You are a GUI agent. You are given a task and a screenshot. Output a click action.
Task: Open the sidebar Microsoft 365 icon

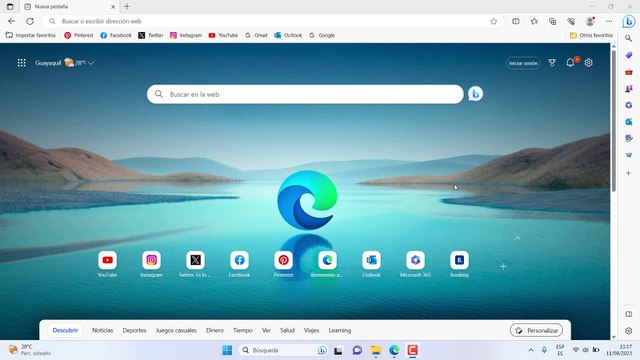[x=629, y=105]
